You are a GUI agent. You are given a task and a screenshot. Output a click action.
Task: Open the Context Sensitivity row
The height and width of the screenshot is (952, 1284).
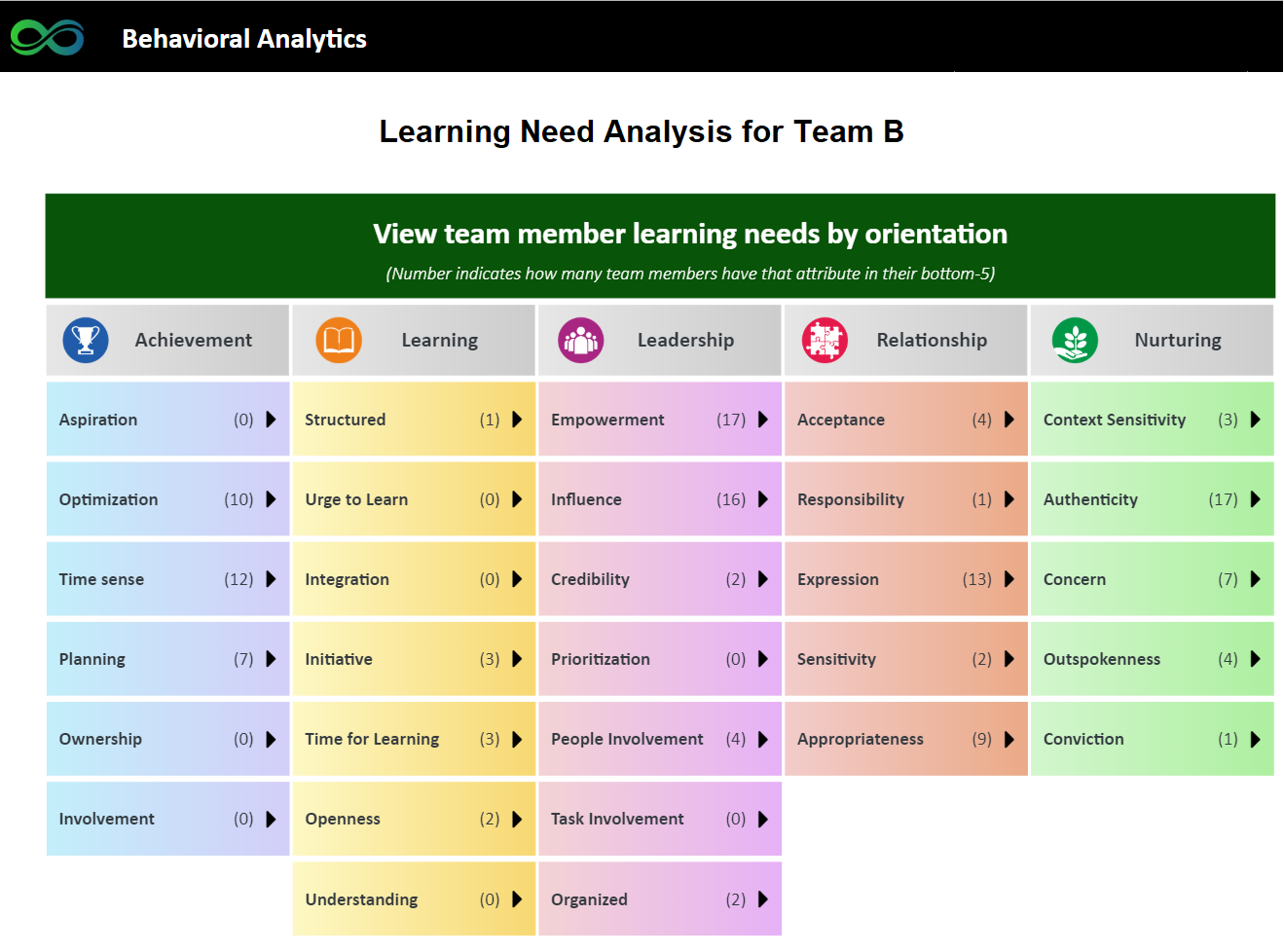1153,420
